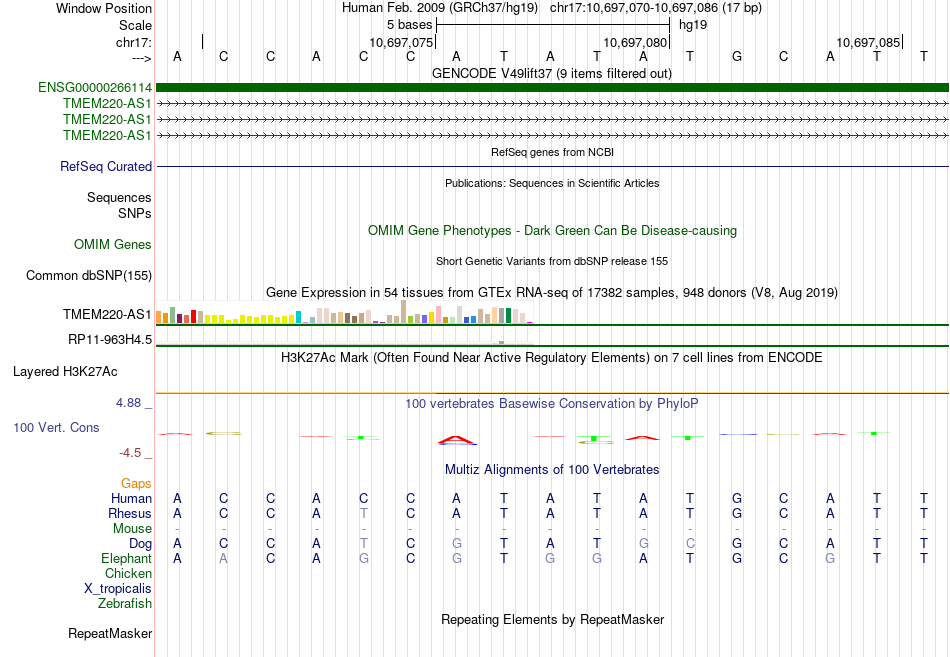Click the Sequences track label
Image resolution: width=950 pixels, height=657 pixels.
coord(119,198)
